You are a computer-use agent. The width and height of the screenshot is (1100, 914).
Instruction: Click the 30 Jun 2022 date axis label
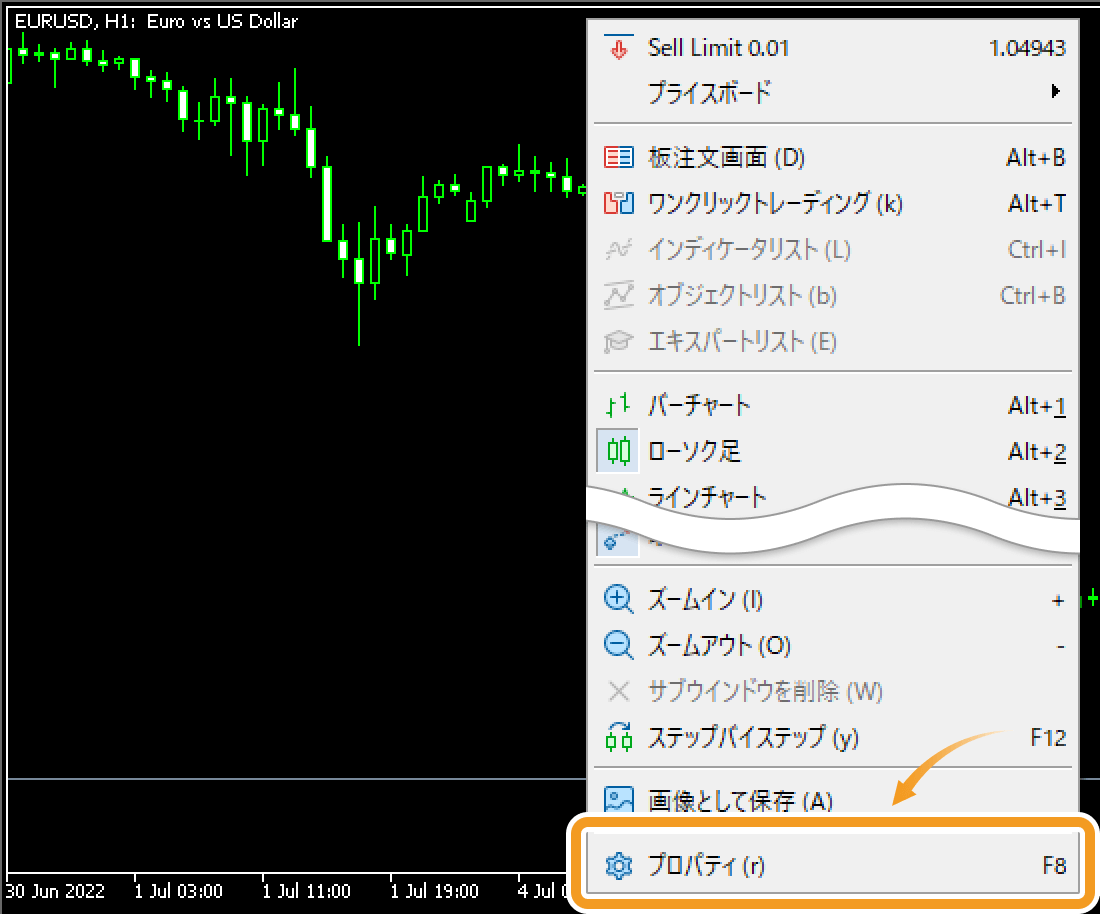coord(55,892)
